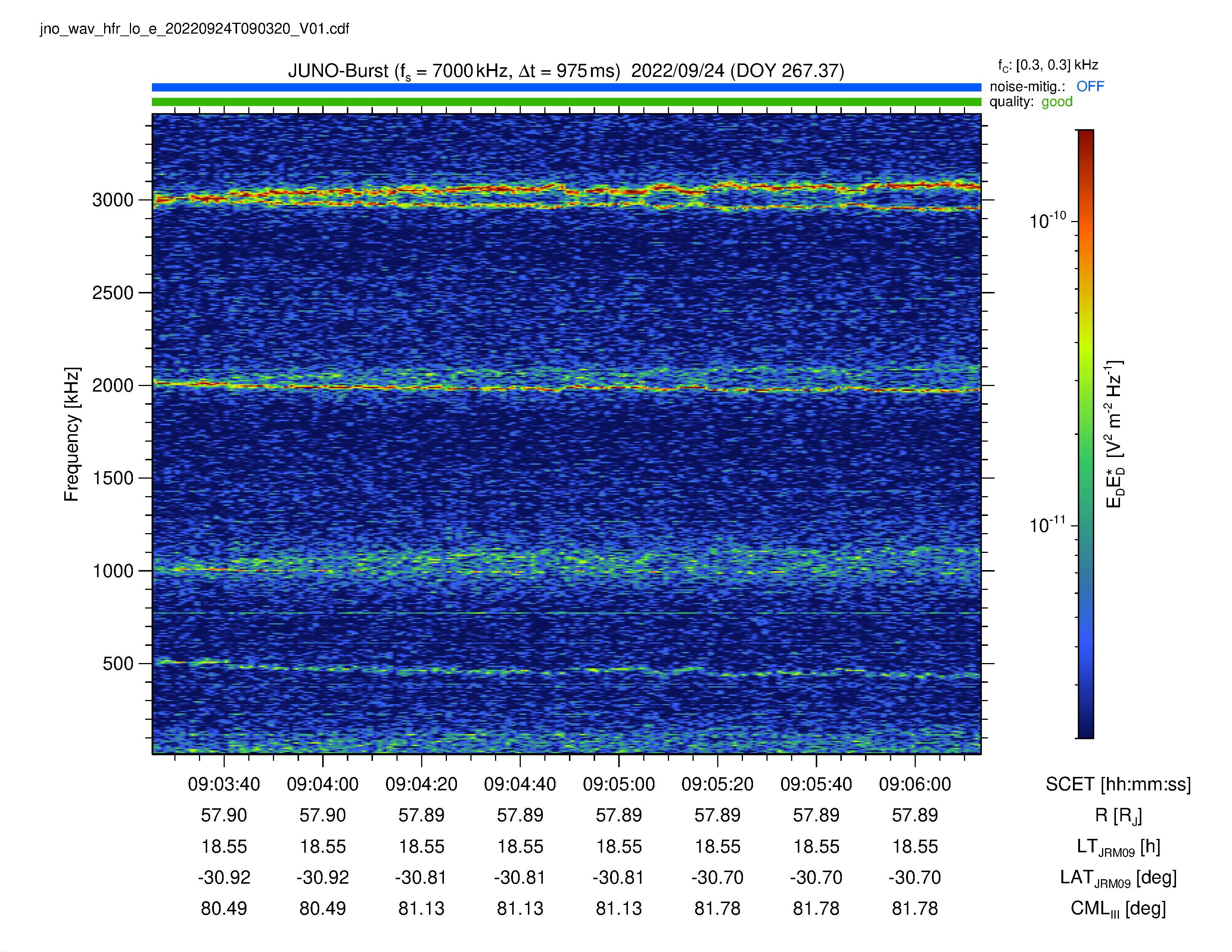Click the quality good label

(x=1031, y=102)
